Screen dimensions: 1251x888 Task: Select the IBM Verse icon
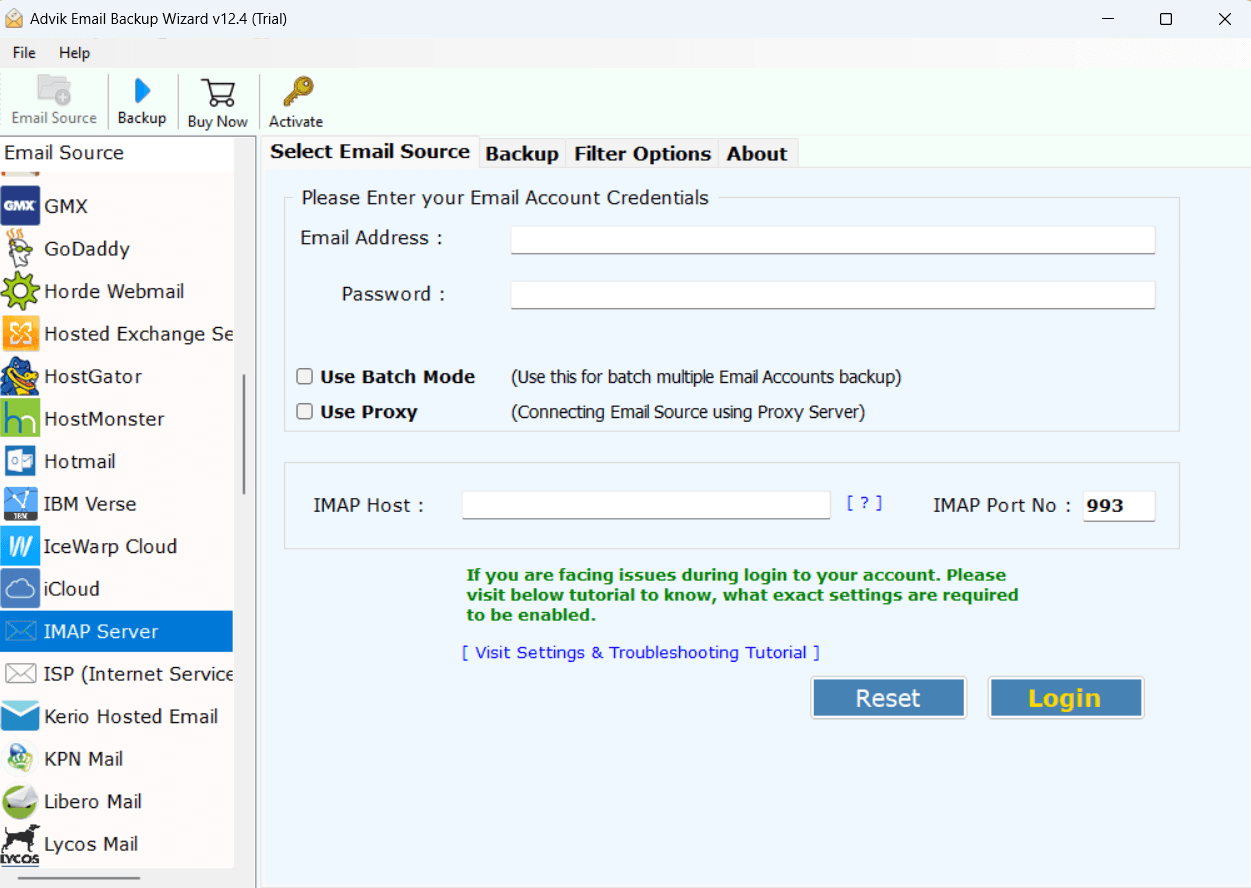coord(20,503)
